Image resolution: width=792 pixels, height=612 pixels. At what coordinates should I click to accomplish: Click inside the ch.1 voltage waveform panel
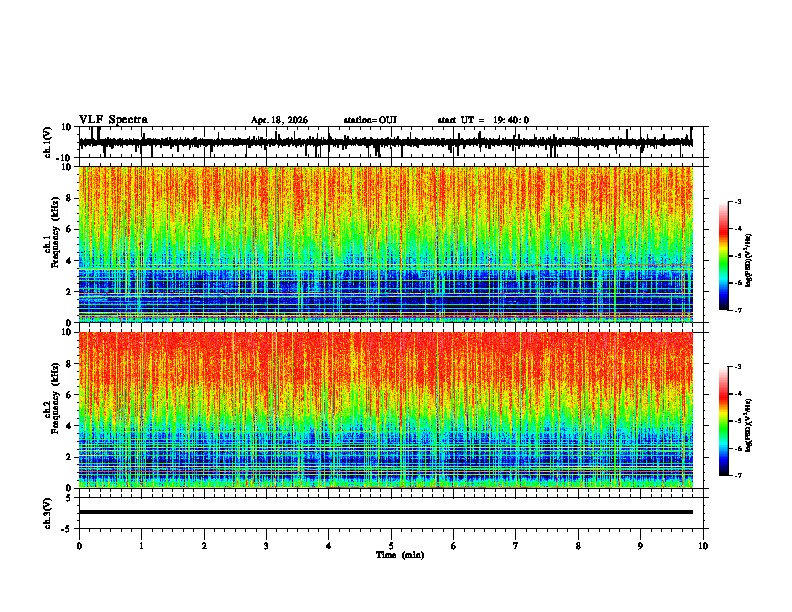385,142
